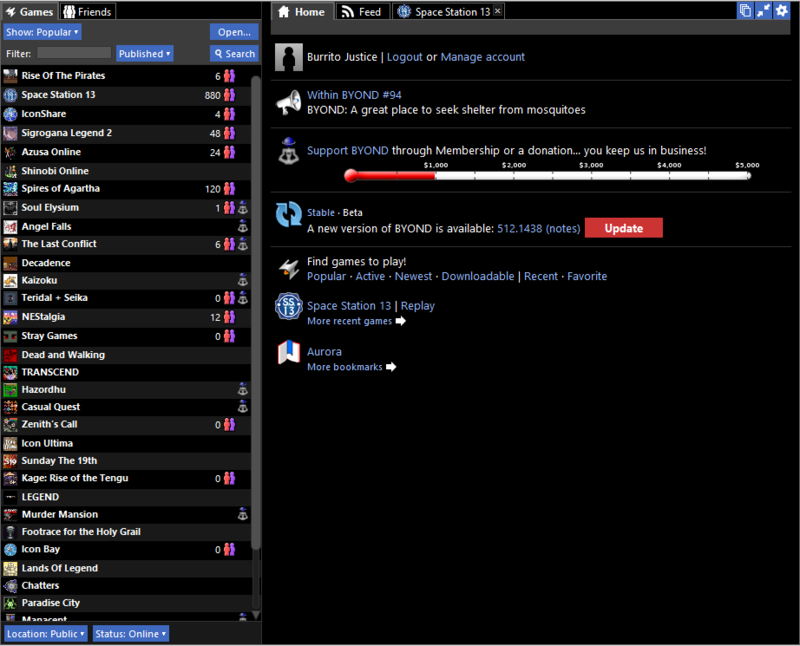Image resolution: width=800 pixels, height=646 pixels.
Task: Open the Location: Public dropdown
Action: click(x=45, y=633)
